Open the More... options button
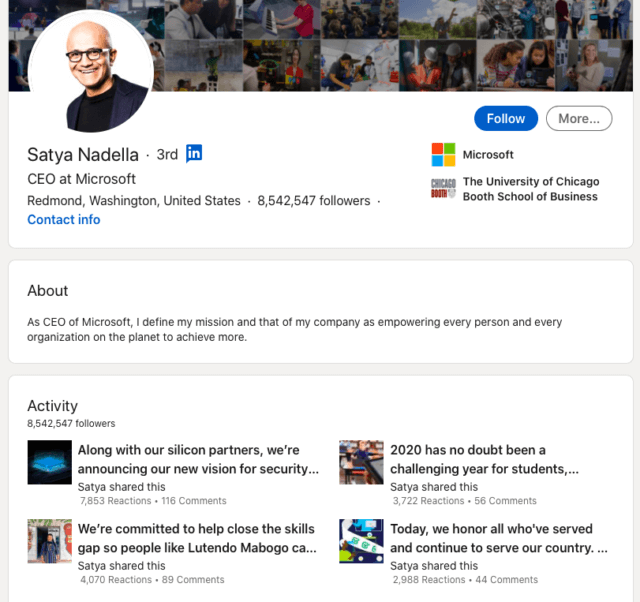 [579, 118]
